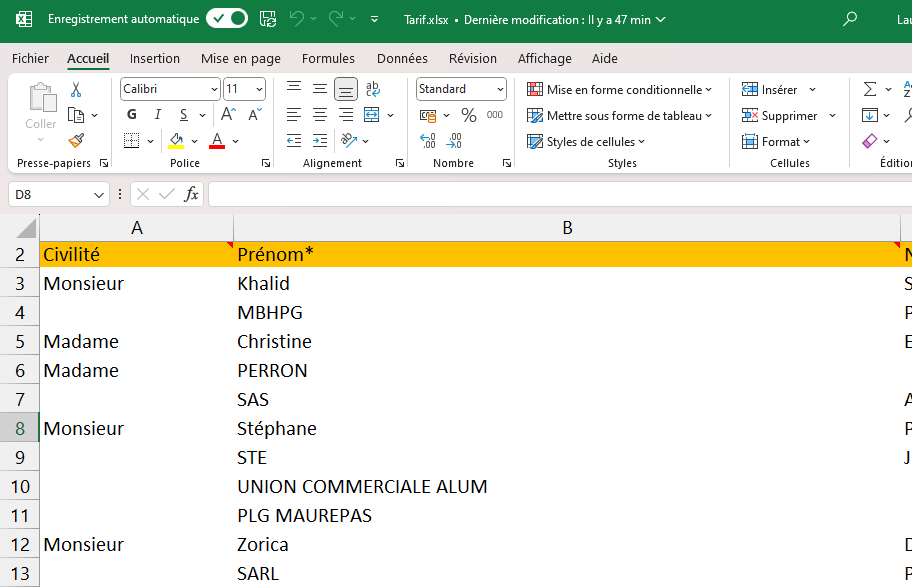
Task: Click the thousands separator 000 icon
Action: coord(495,115)
